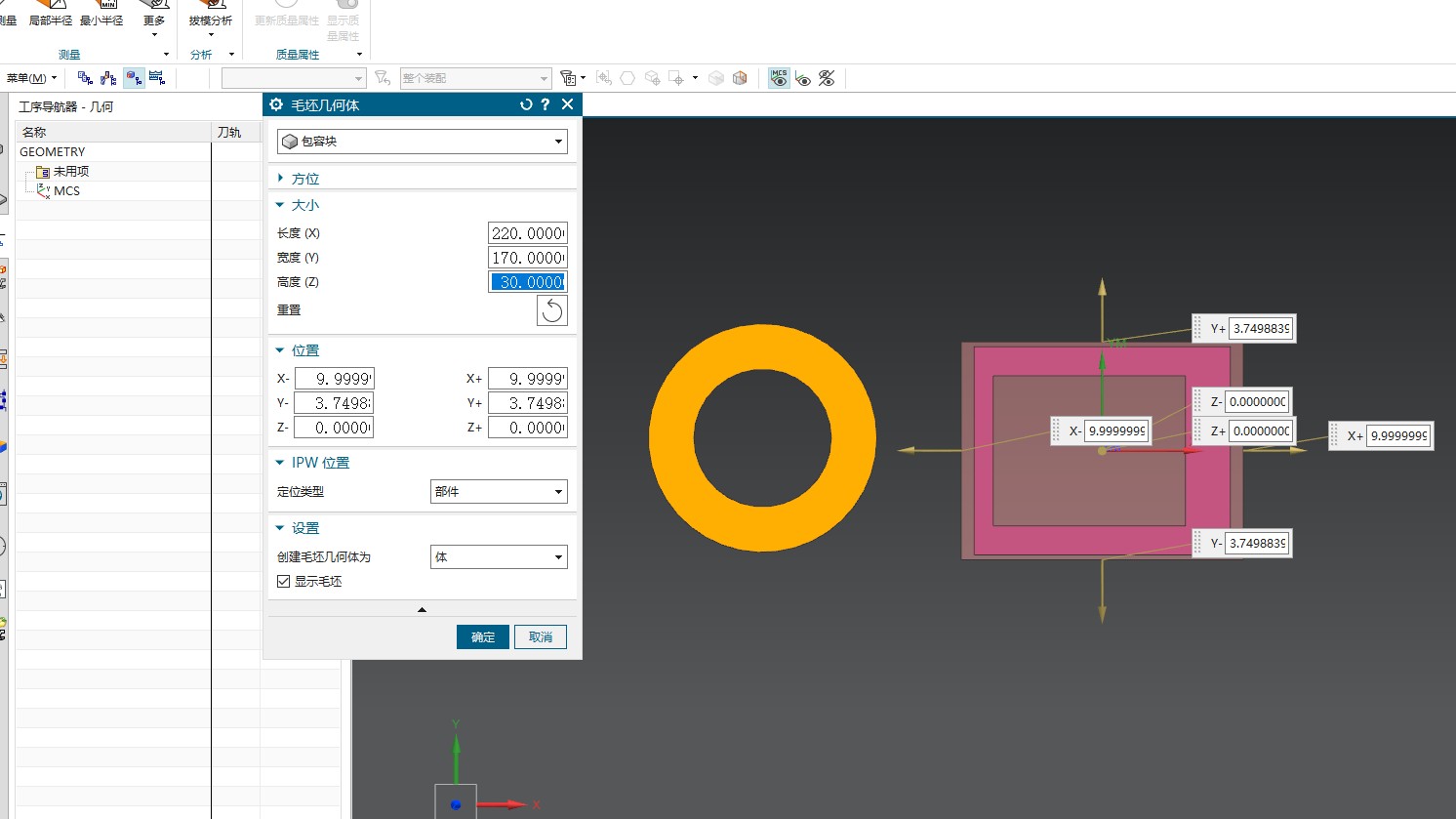Click the 拔模分析 draft analysis tool
This screenshot has width=1456, height=819.
211,14
